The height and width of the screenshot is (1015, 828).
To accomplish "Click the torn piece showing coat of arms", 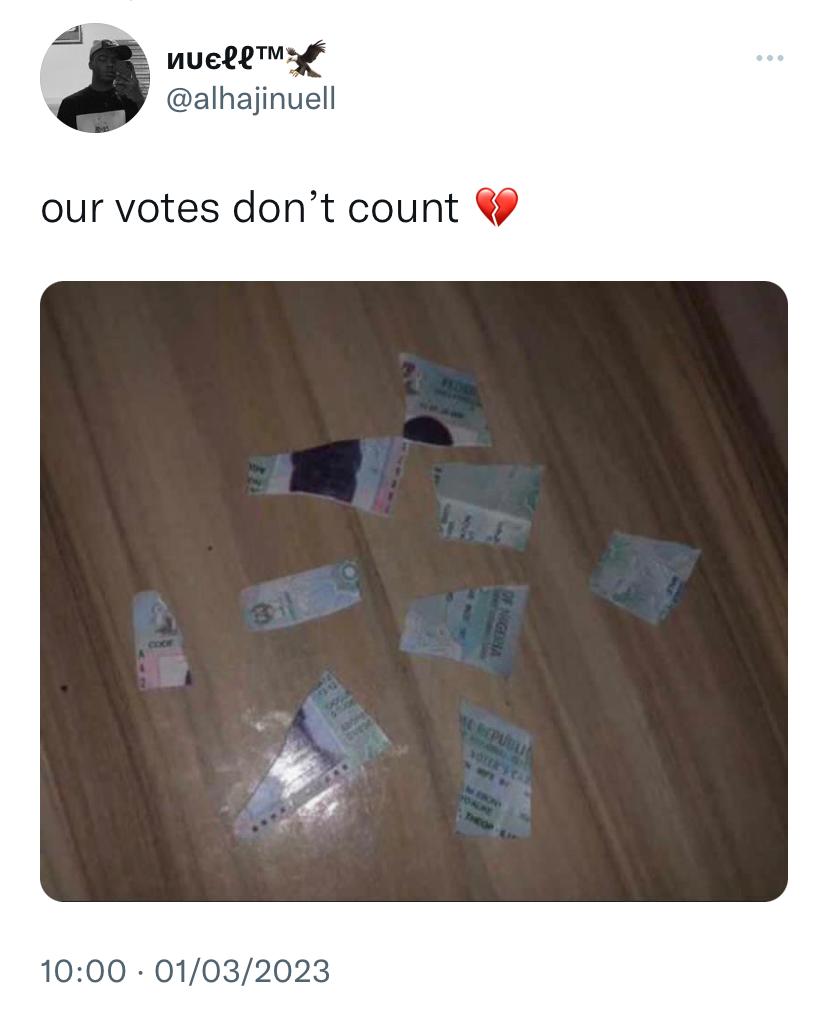I will [300, 595].
